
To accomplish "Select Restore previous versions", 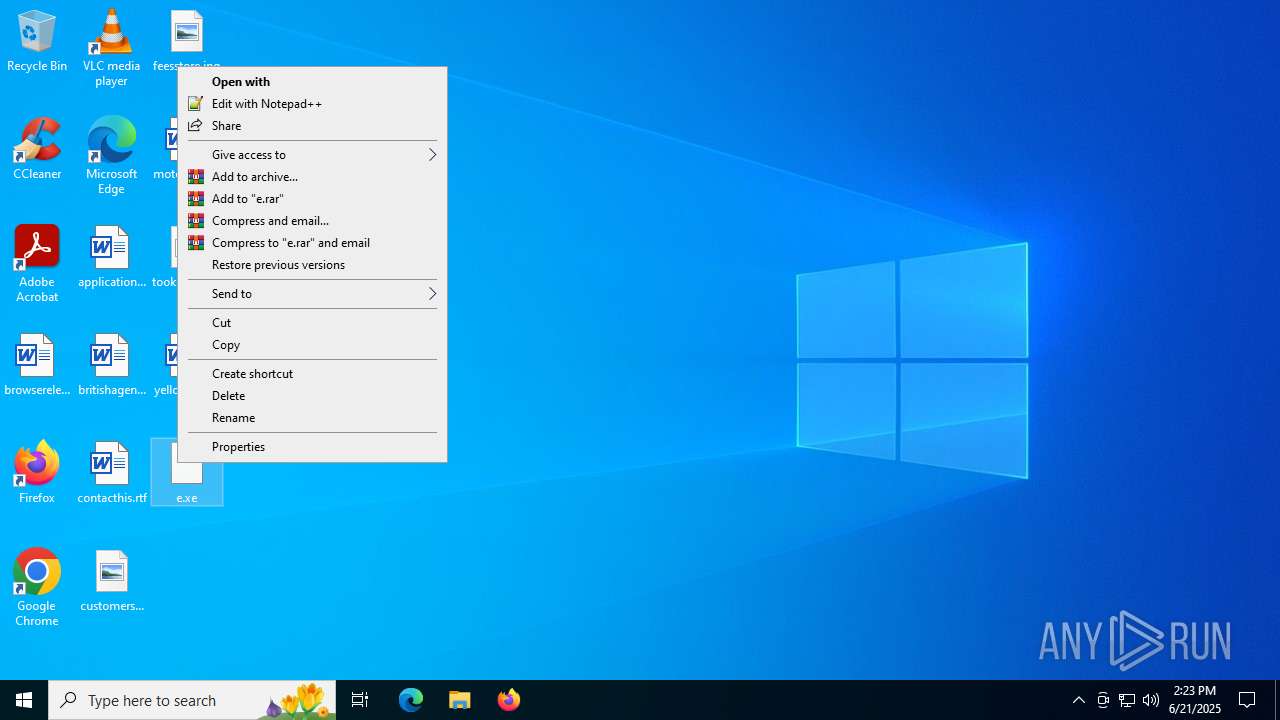I will click(x=312, y=265).
